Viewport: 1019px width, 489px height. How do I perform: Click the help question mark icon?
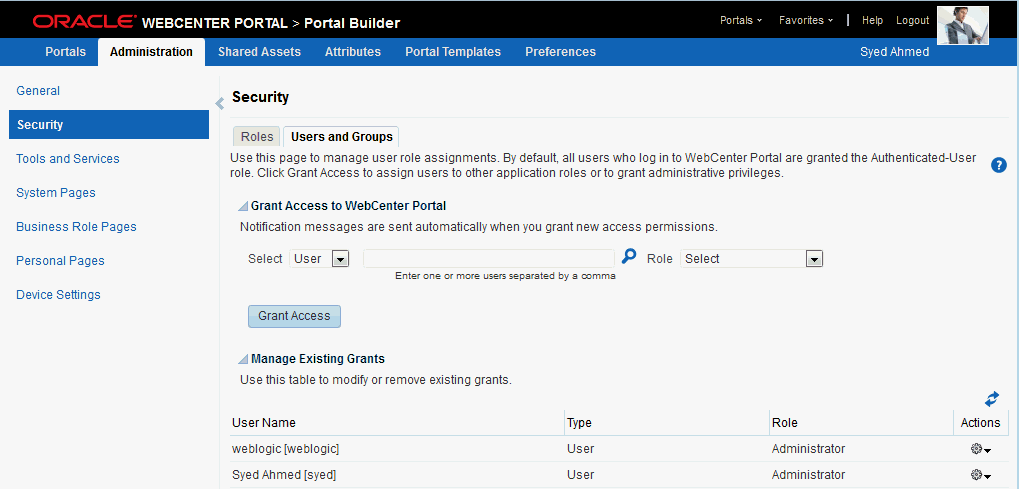click(x=998, y=165)
